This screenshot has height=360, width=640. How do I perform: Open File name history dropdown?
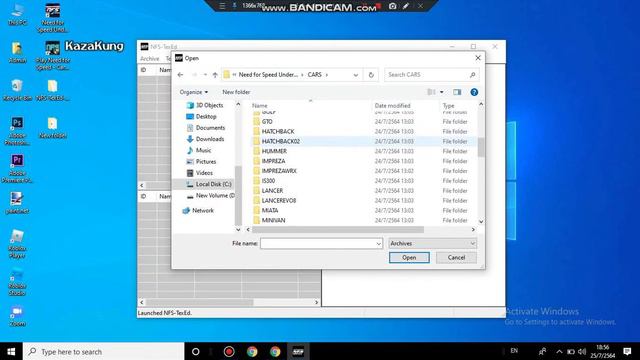point(378,244)
